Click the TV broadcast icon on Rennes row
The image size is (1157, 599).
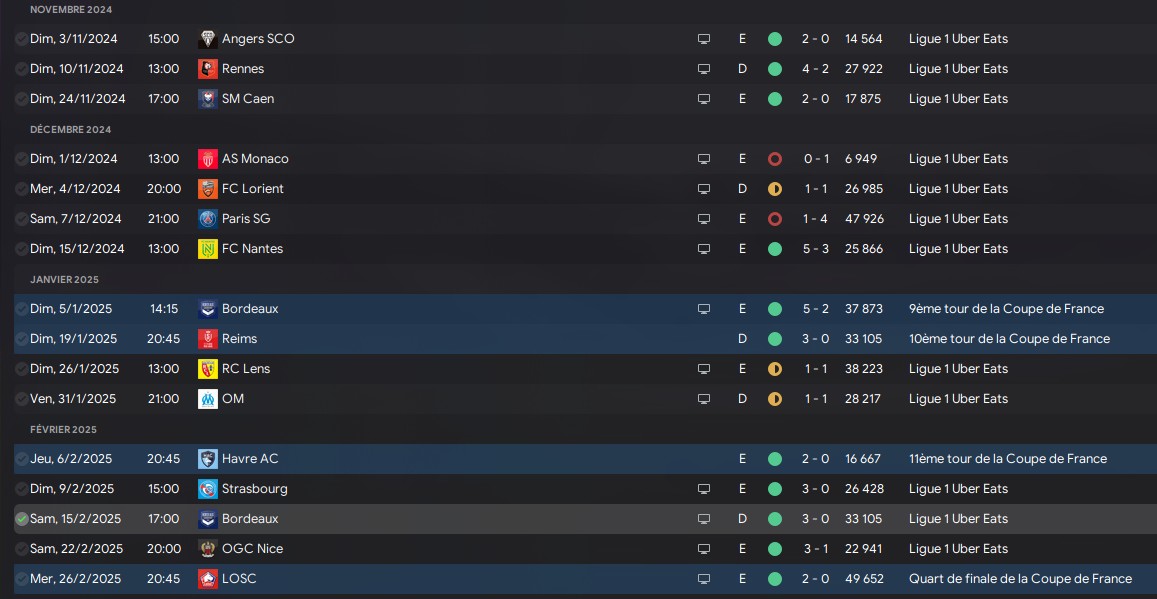pyautogui.click(x=703, y=69)
